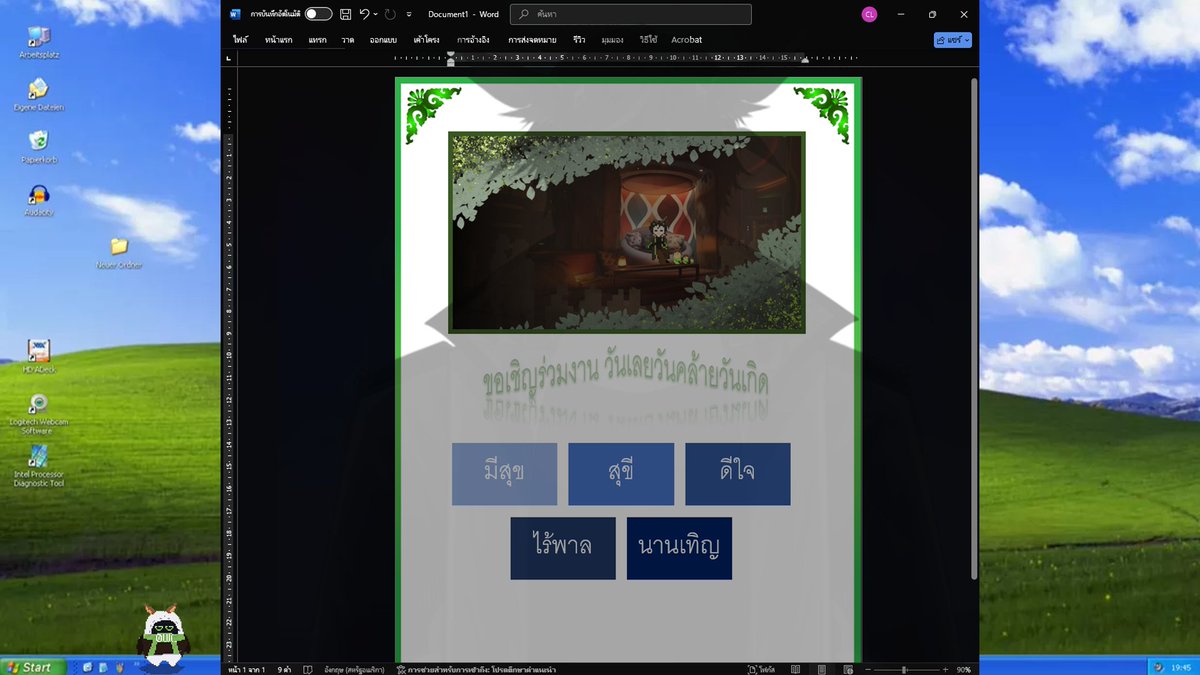Click the แชร์ (Share) button
Viewport: 1200px width, 675px height.
tap(953, 40)
